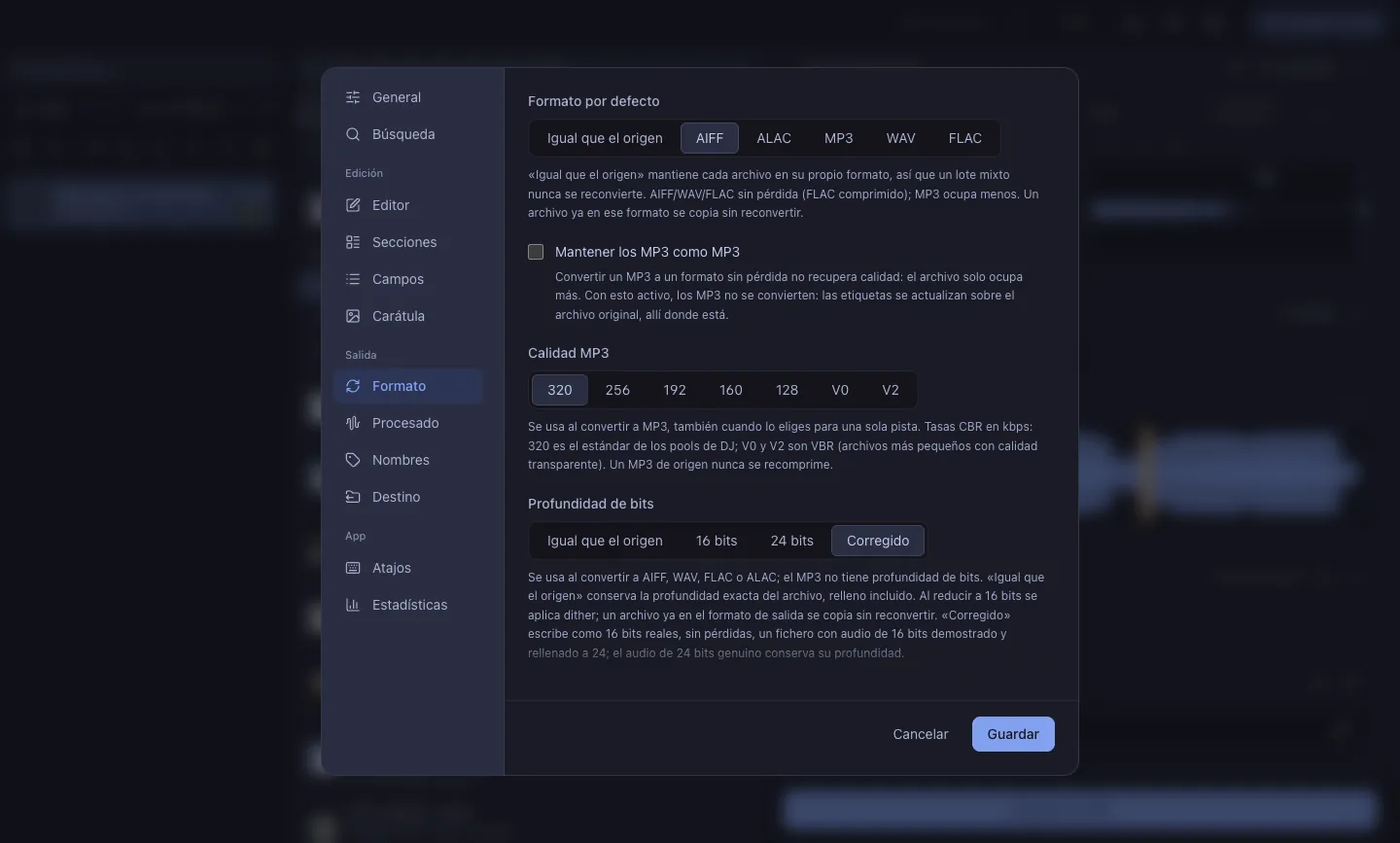This screenshot has width=1400, height=843.
Task: Choose ALAC default format option
Action: coord(774,138)
